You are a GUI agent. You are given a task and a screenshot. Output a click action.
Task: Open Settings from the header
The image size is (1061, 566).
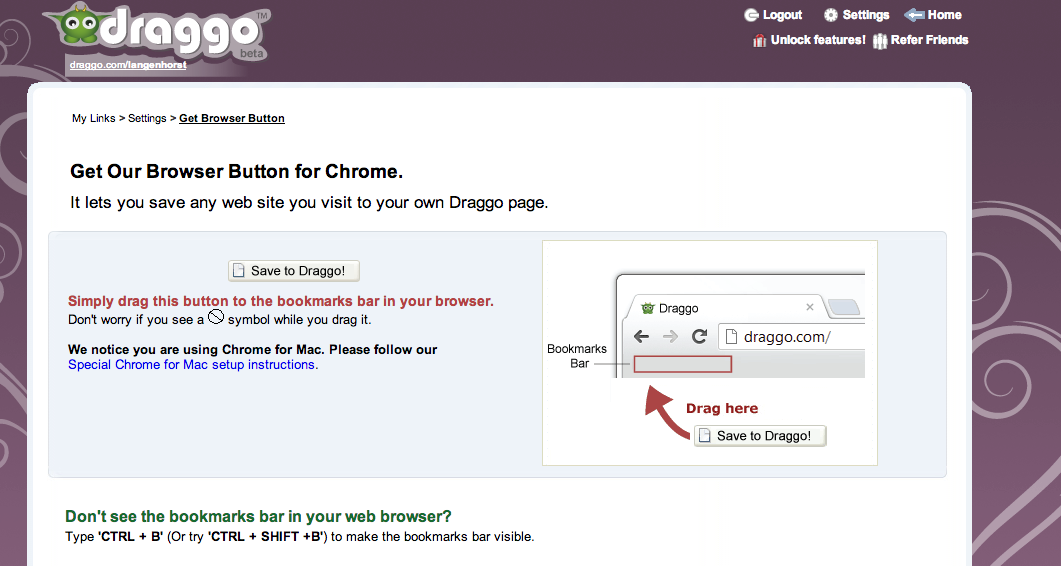865,15
